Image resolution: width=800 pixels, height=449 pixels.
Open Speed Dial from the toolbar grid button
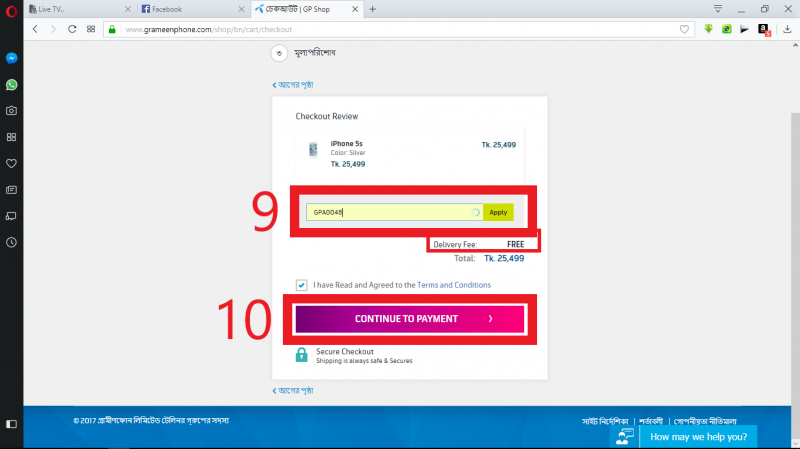pos(91,29)
